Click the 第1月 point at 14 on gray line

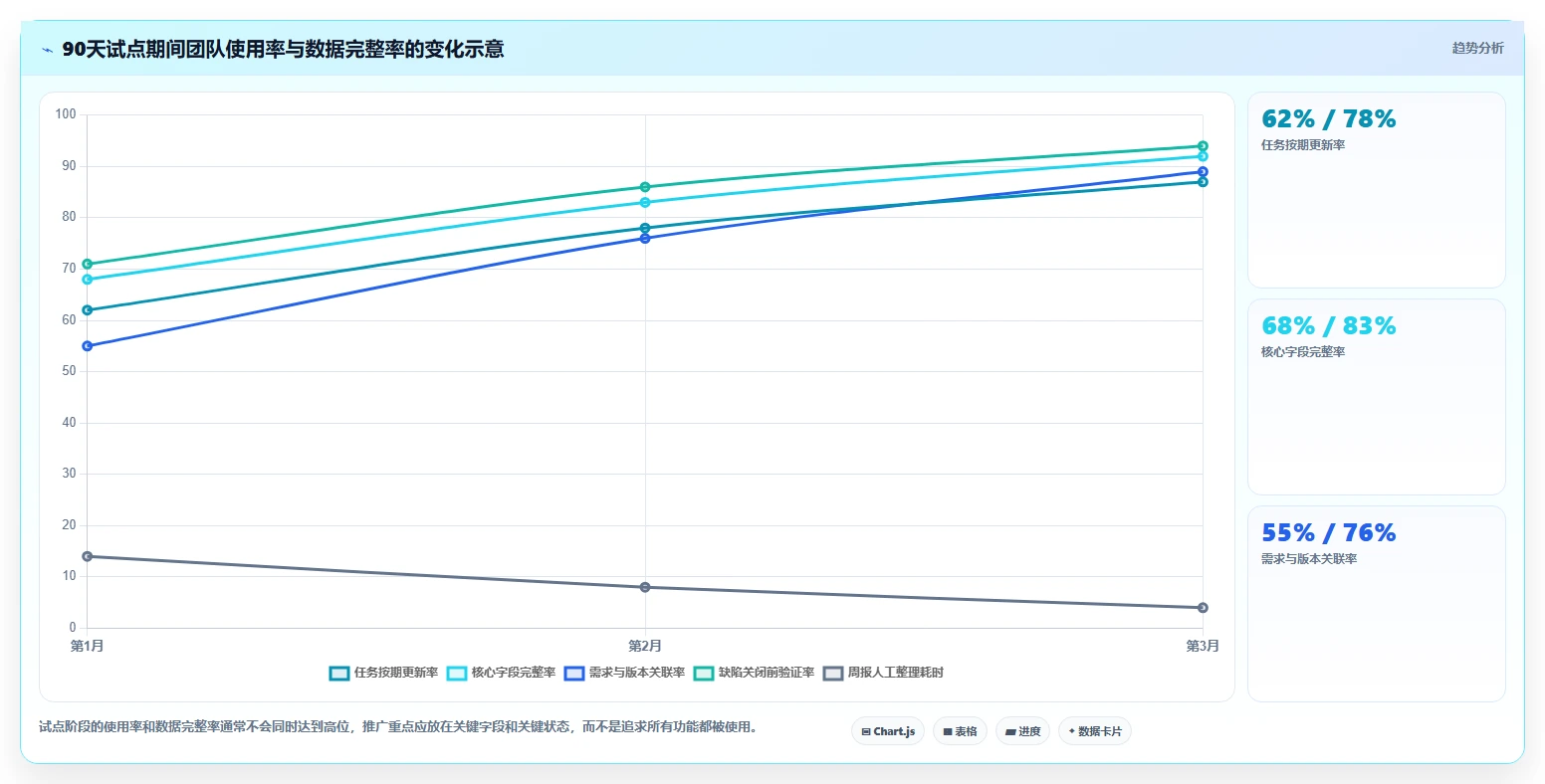(x=88, y=556)
